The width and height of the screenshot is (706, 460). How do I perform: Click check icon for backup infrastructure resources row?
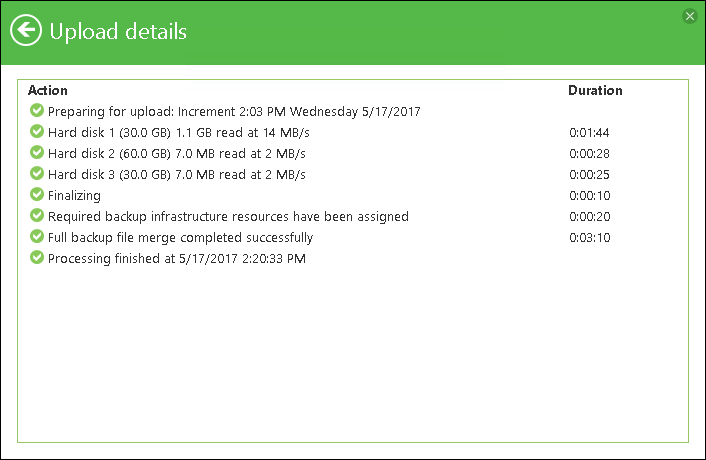pyautogui.click(x=37, y=216)
